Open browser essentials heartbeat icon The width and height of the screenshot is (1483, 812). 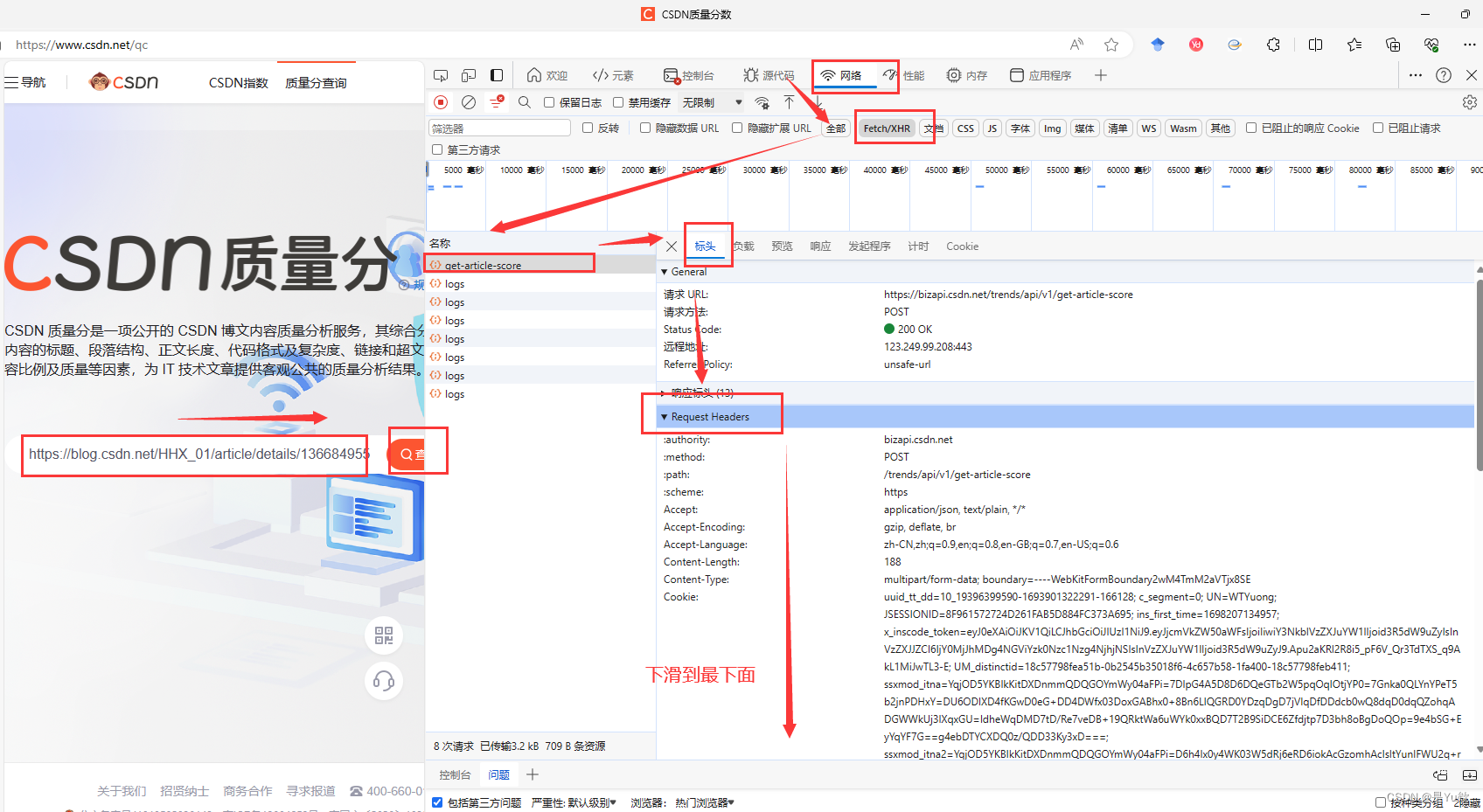pos(1431,45)
